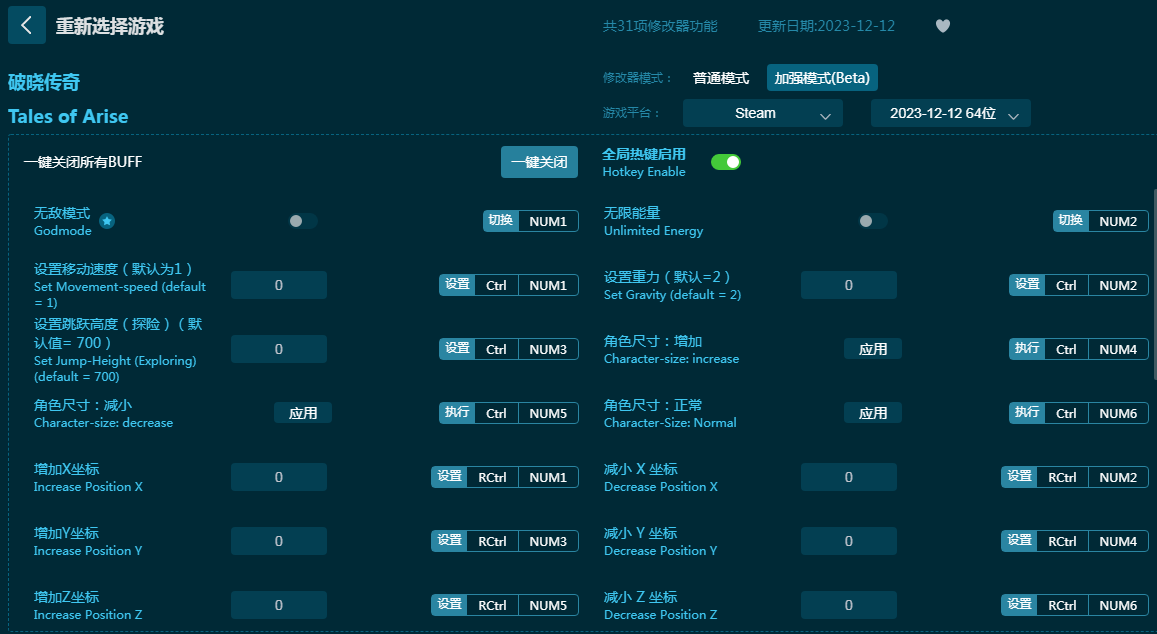Click the NUM4 key for Decrease Position Y
1157x634 pixels.
1118,542
